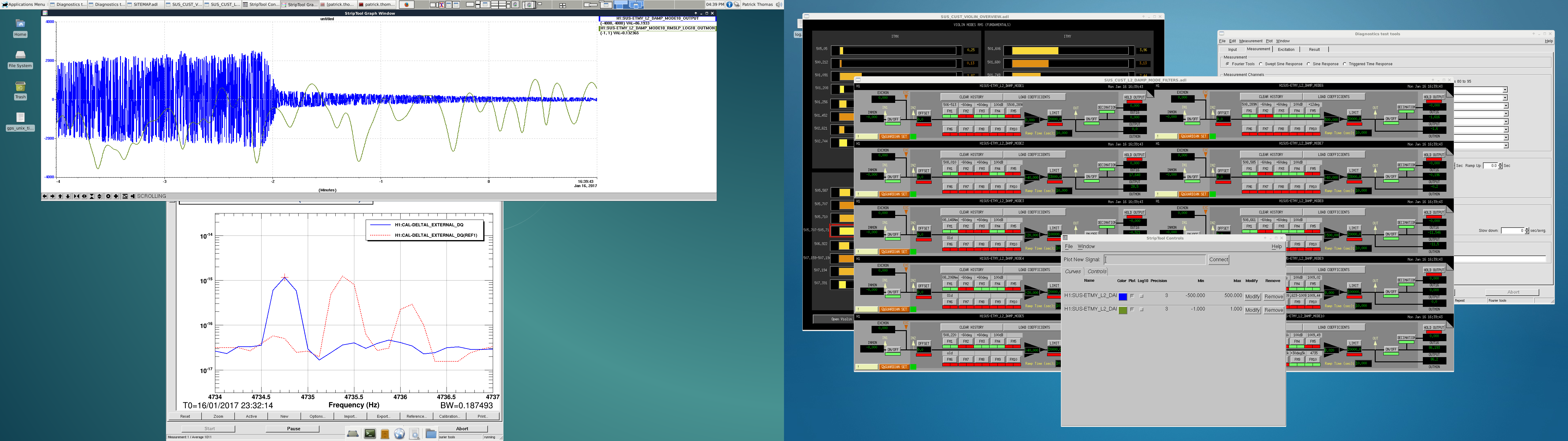Toggle the Plot checkbox for the green curve
This screenshot has height=441, width=1568.
click(x=1132, y=309)
